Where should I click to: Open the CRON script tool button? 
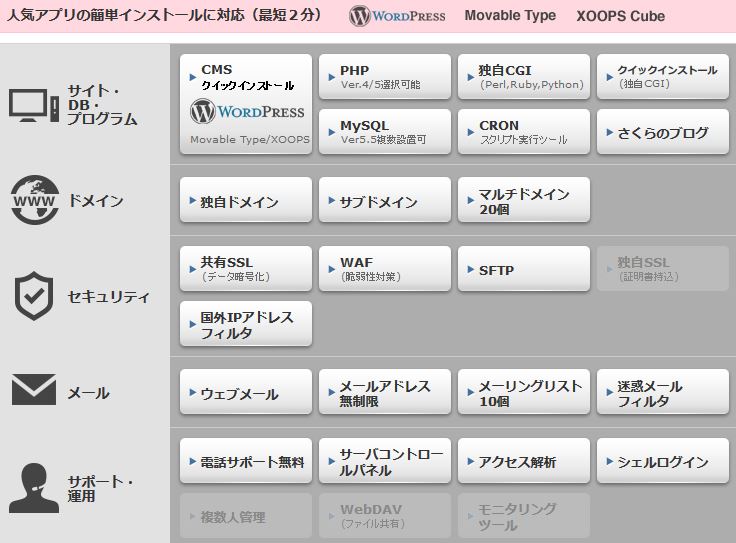click(x=523, y=132)
